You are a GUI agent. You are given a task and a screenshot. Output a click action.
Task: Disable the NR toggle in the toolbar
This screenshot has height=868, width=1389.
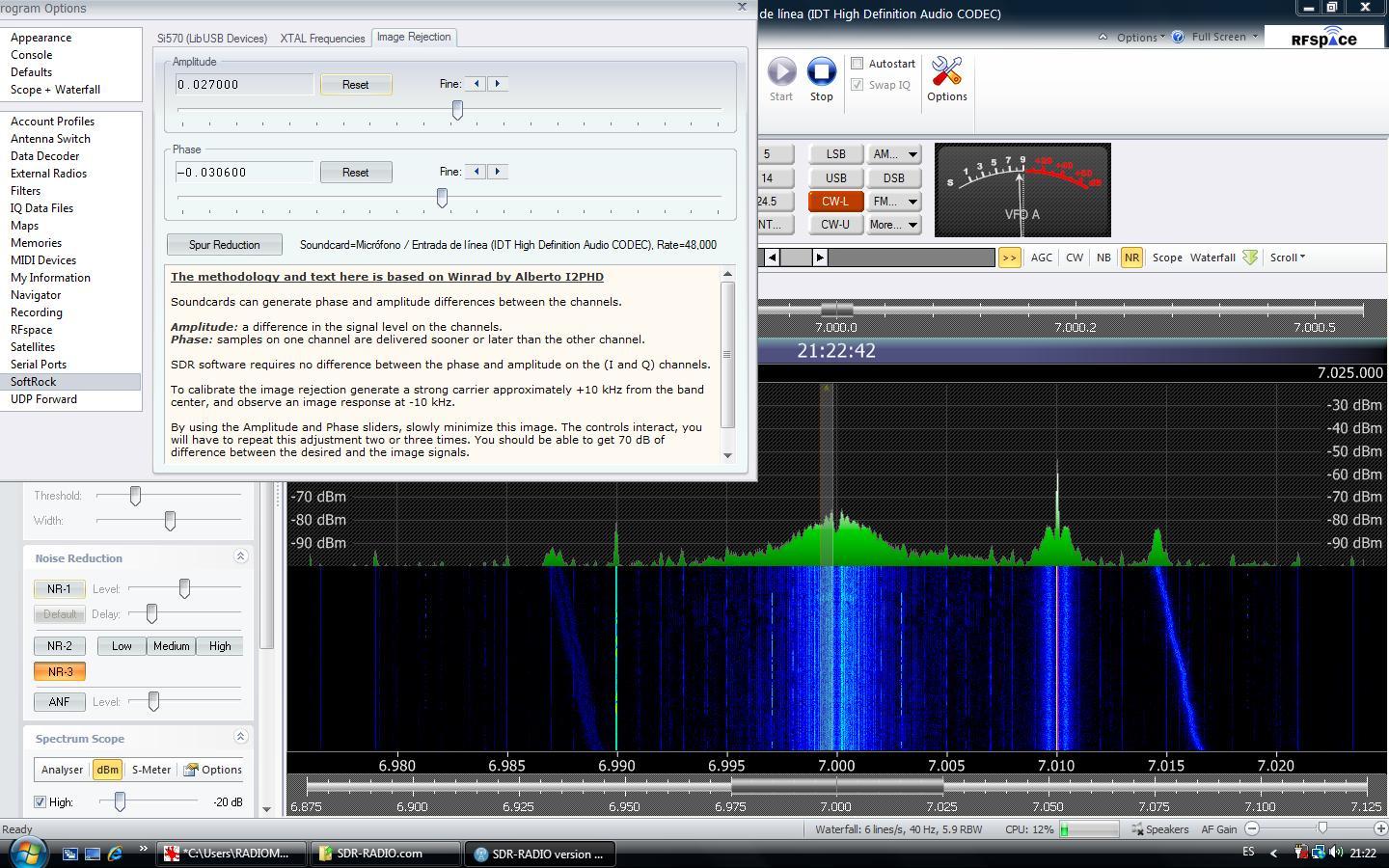click(1130, 258)
